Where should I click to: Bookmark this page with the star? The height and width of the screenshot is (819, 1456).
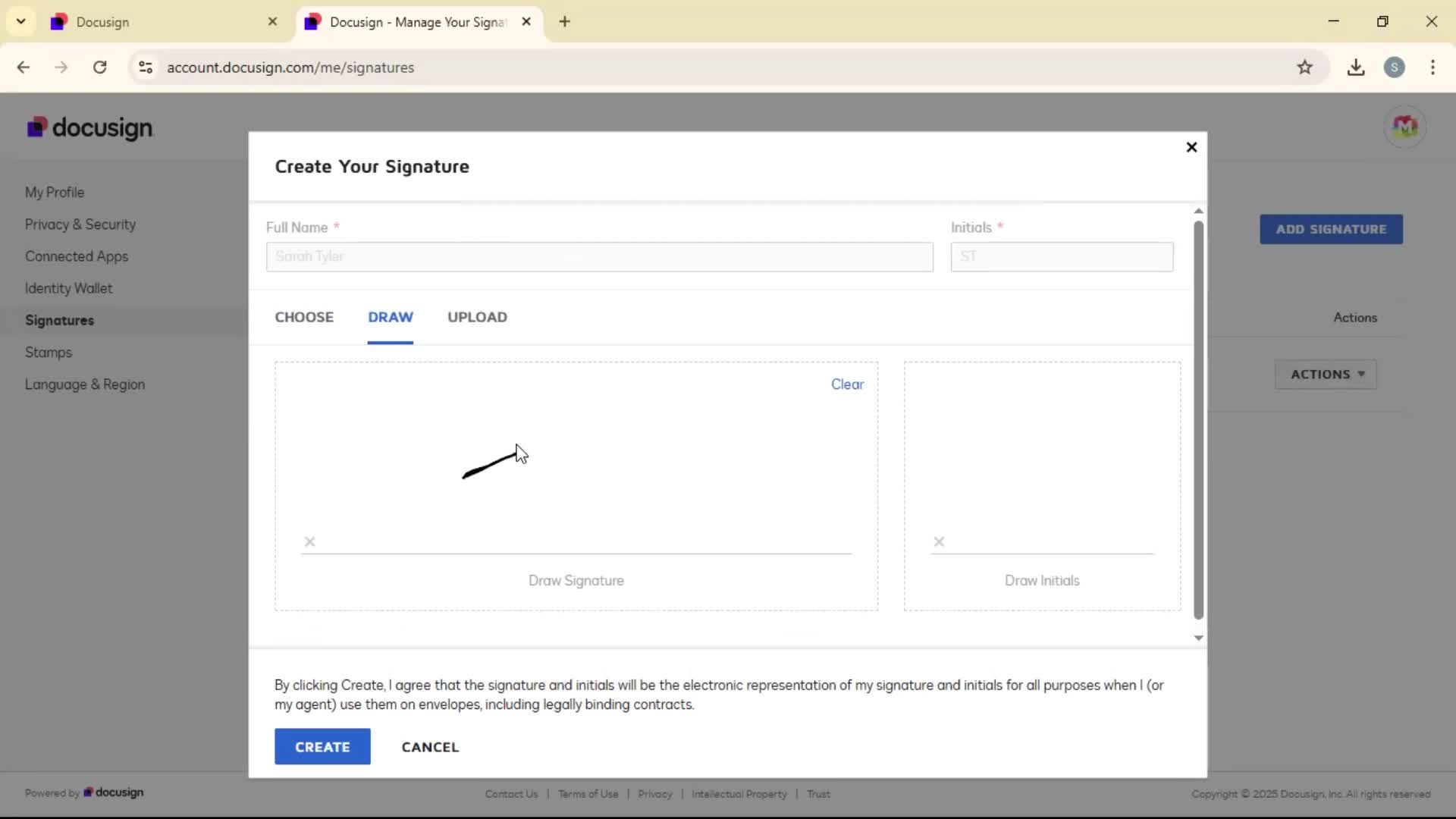tap(1304, 67)
